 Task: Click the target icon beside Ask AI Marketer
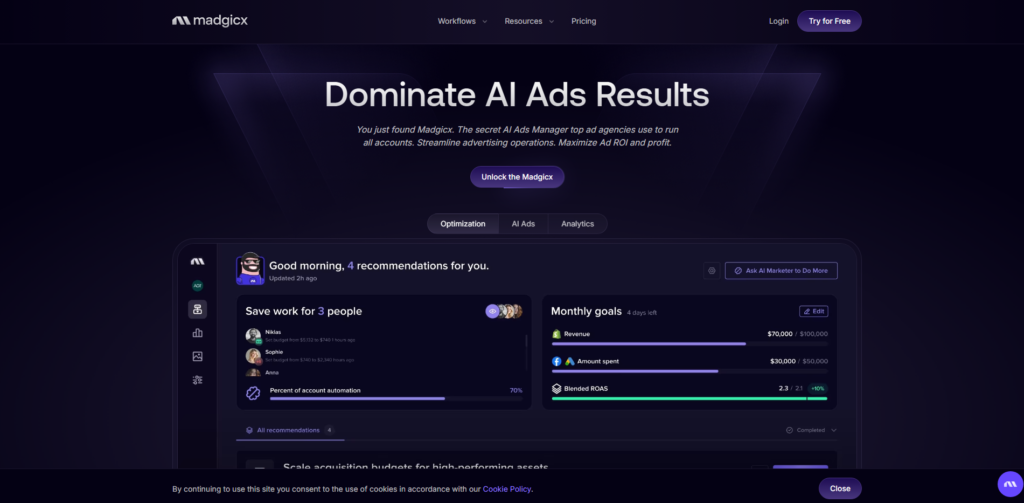(711, 270)
